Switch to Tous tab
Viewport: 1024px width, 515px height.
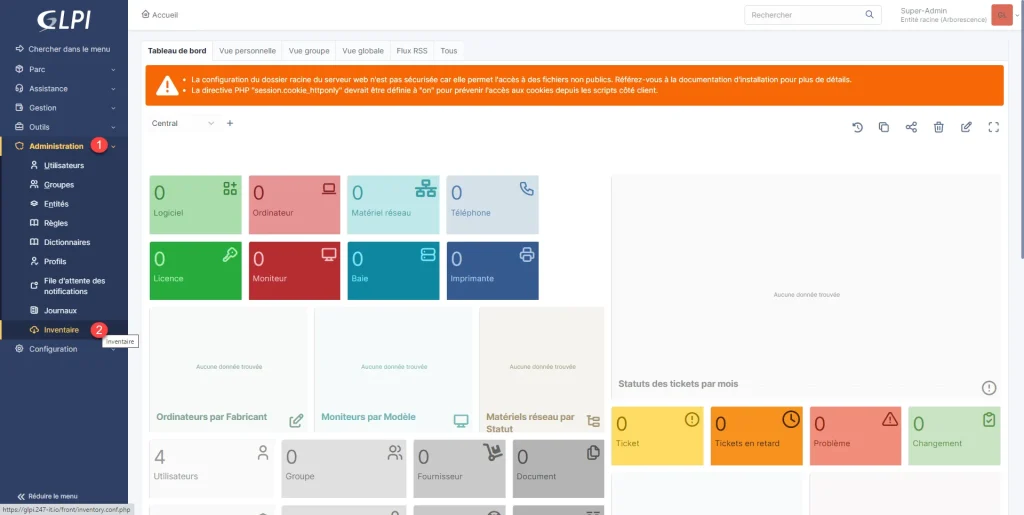click(449, 51)
